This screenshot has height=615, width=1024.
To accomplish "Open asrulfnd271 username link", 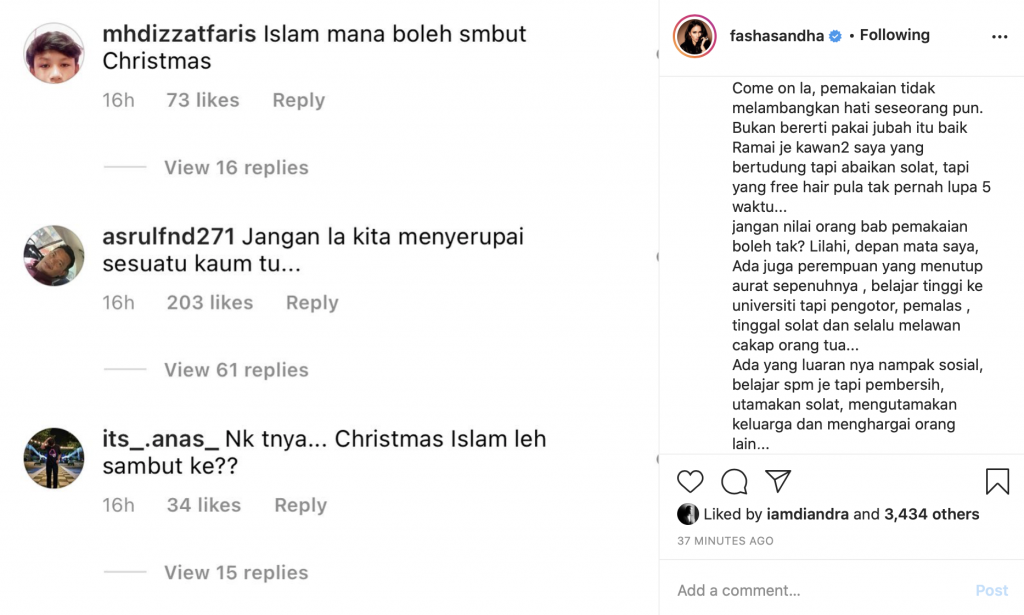I will pos(168,236).
